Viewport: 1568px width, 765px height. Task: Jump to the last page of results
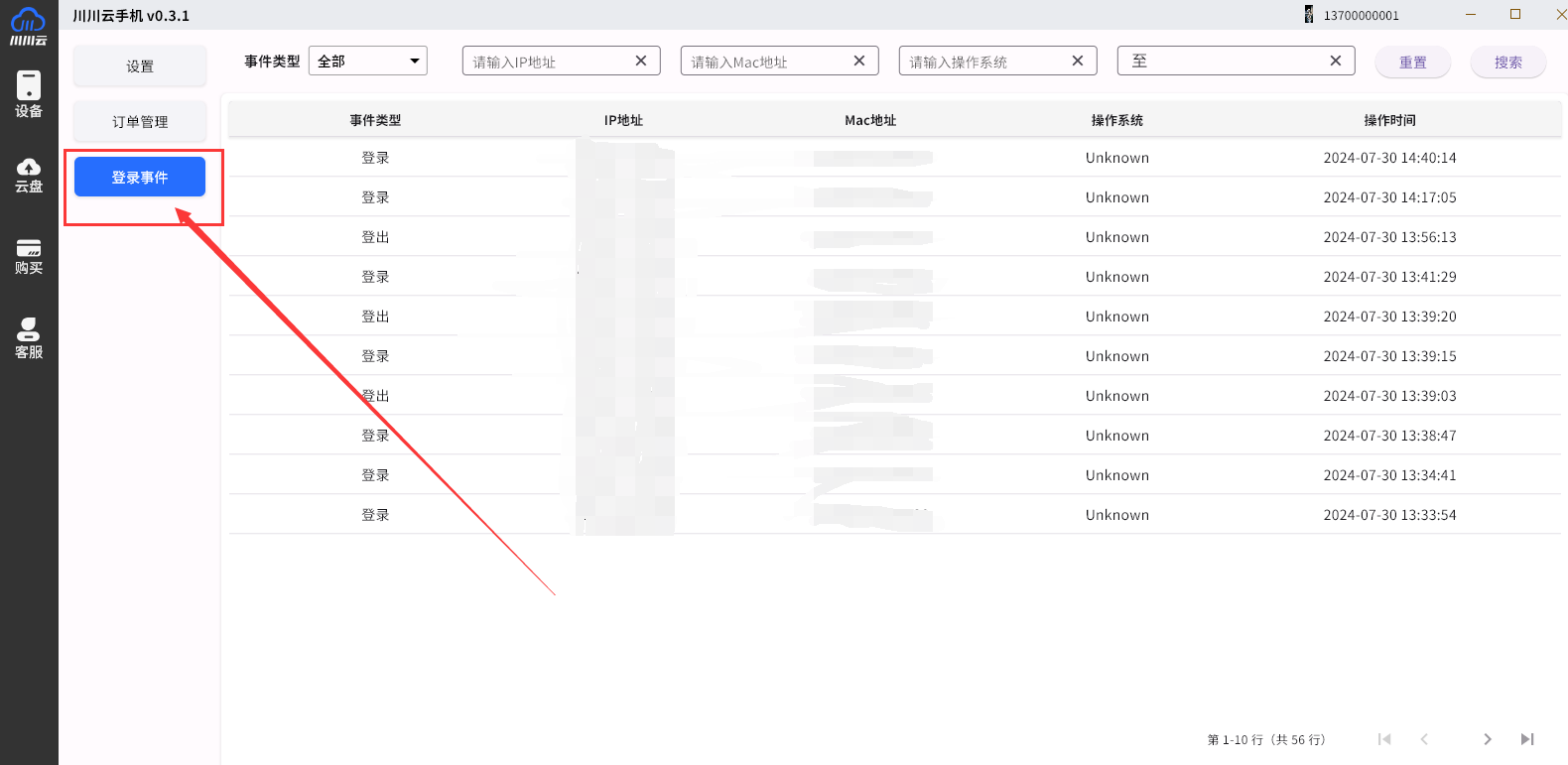click(x=1527, y=739)
